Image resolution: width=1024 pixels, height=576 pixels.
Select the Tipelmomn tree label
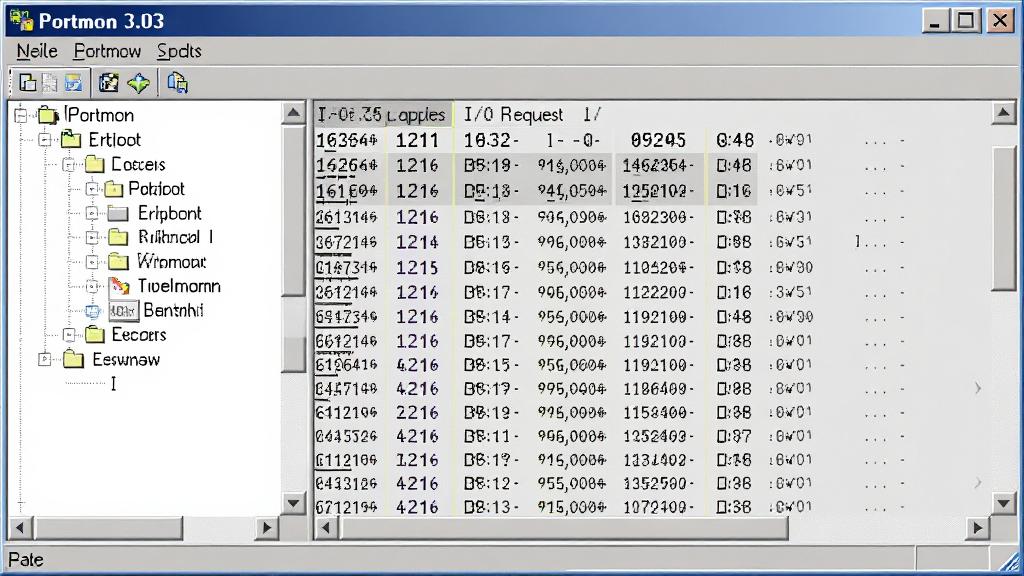(x=179, y=286)
